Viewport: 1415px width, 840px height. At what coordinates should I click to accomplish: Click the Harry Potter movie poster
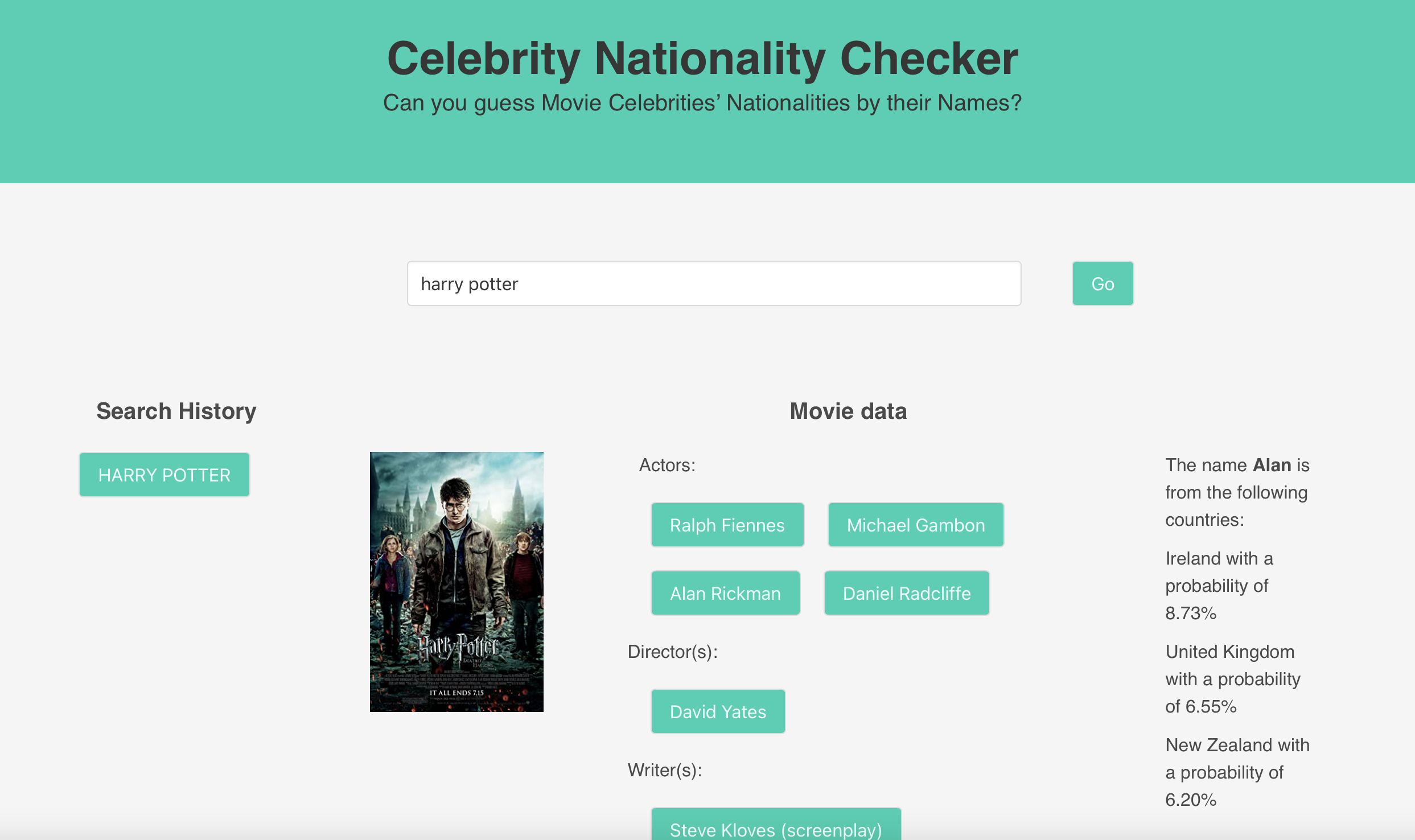456,582
